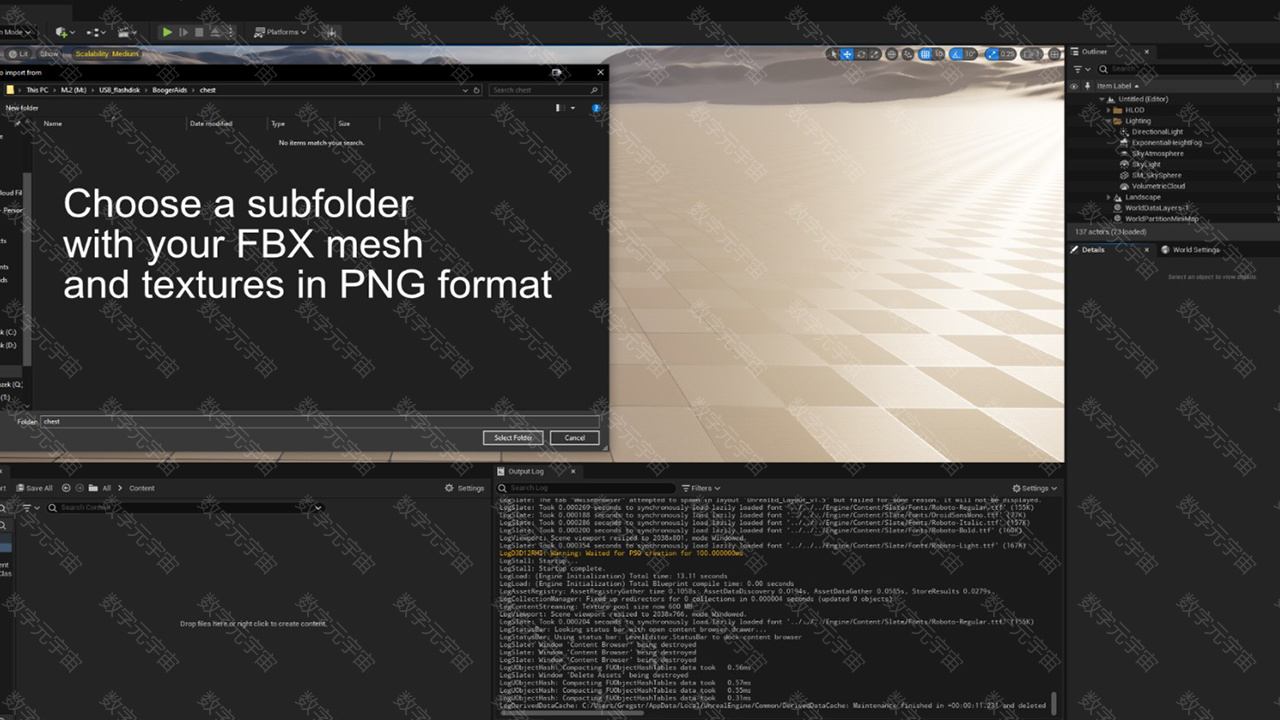Image resolution: width=1280 pixels, height=720 pixels.
Task: Click the Search chest field
Action: (544, 90)
